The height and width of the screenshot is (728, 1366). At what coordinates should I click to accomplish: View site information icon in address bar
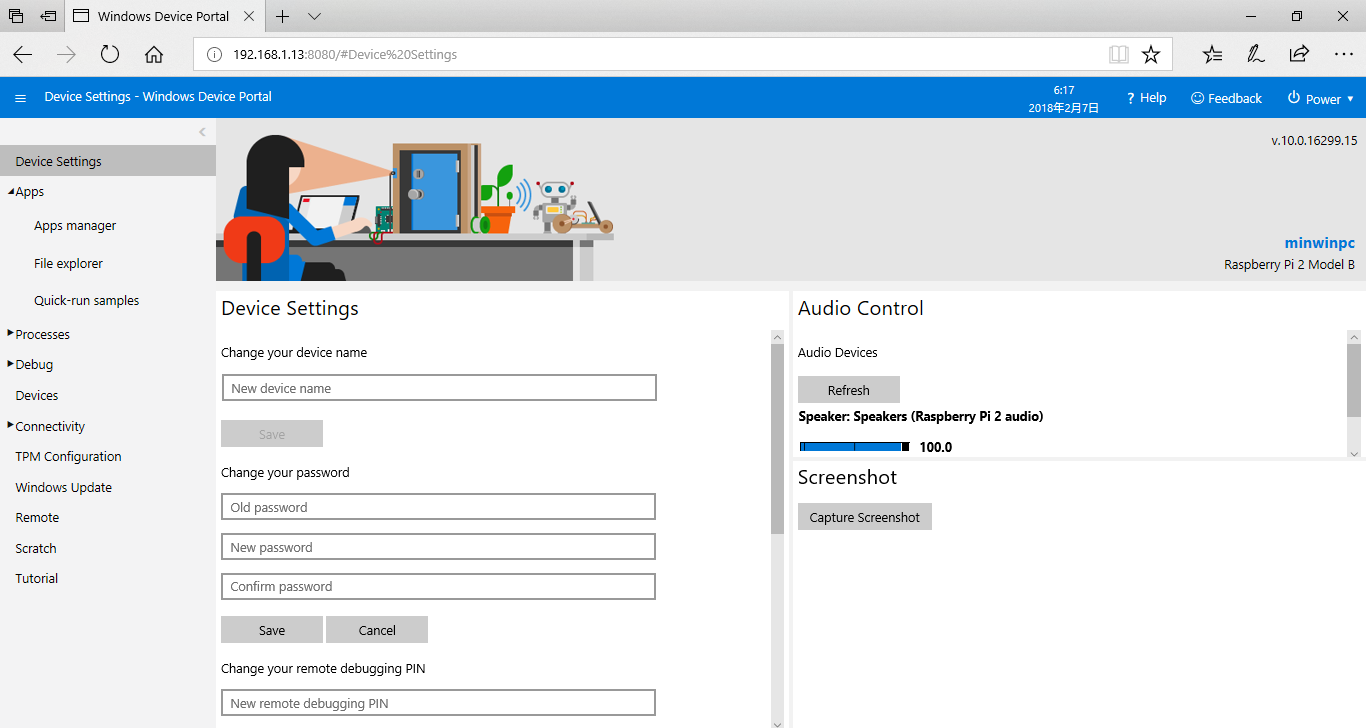coord(213,54)
